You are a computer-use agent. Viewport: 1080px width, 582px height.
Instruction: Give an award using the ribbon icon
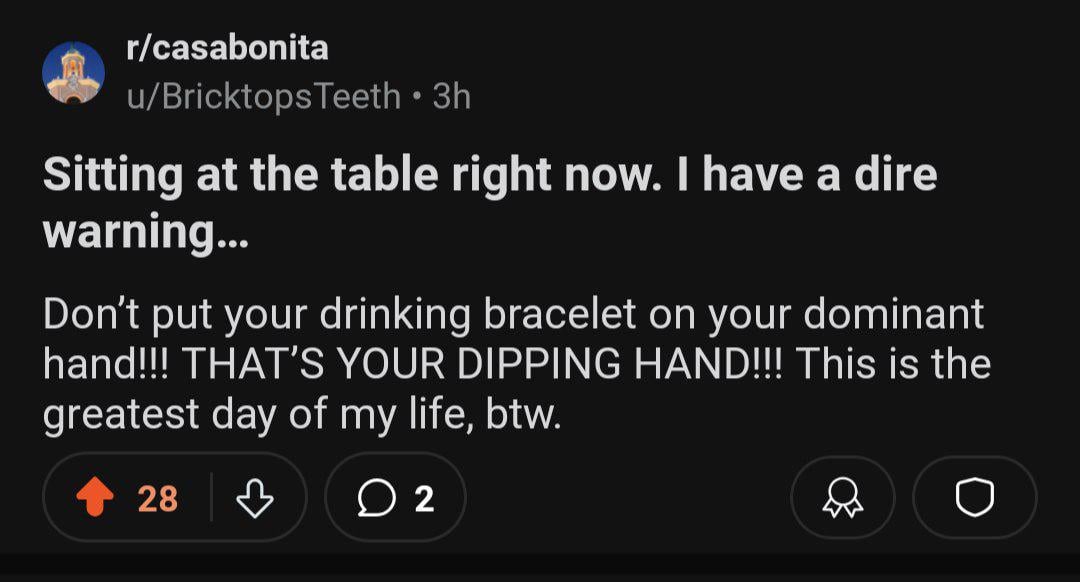click(x=842, y=498)
